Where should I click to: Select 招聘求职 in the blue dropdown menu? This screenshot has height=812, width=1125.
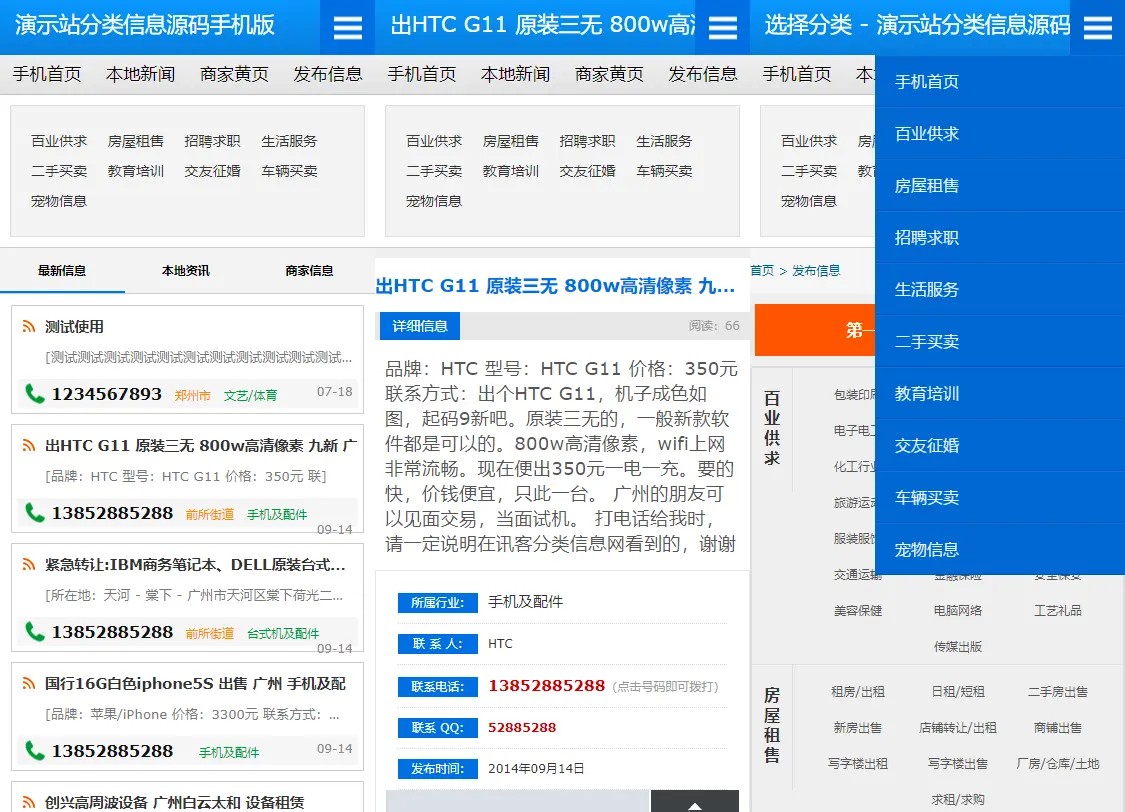pos(999,237)
